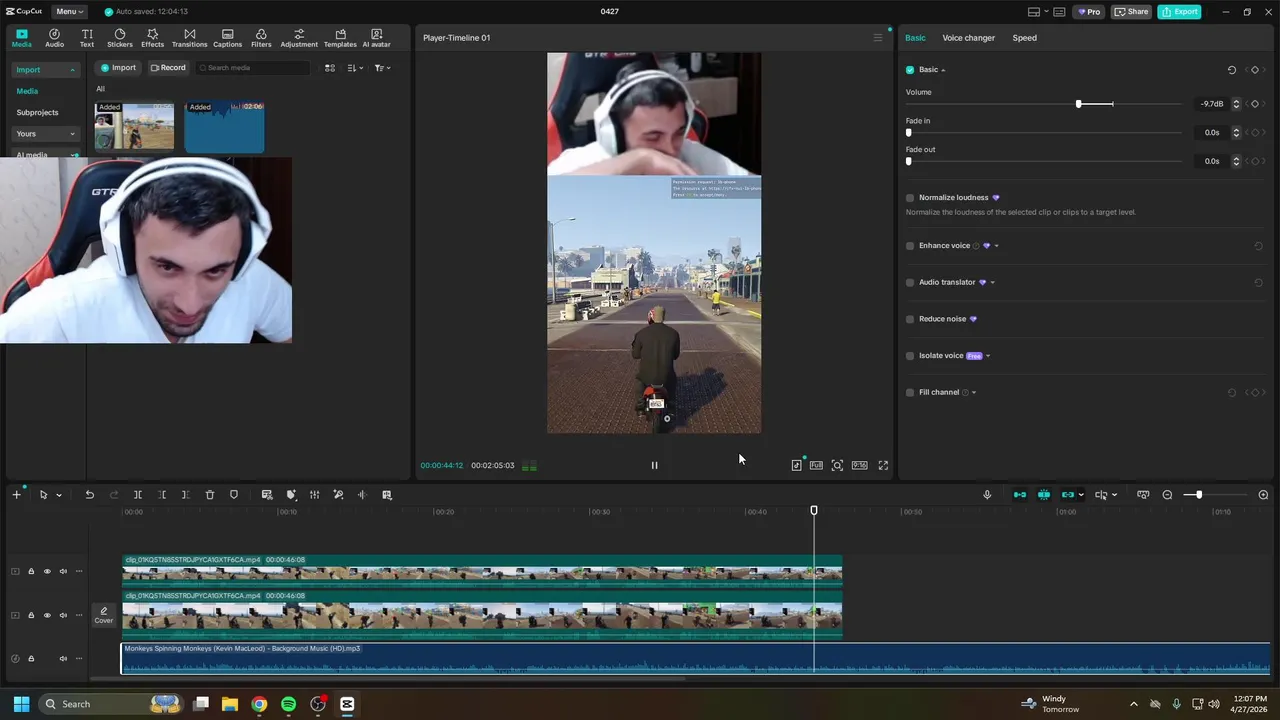Click the Cover edit button on timeline
The width and height of the screenshot is (1280, 720).
click(x=104, y=615)
